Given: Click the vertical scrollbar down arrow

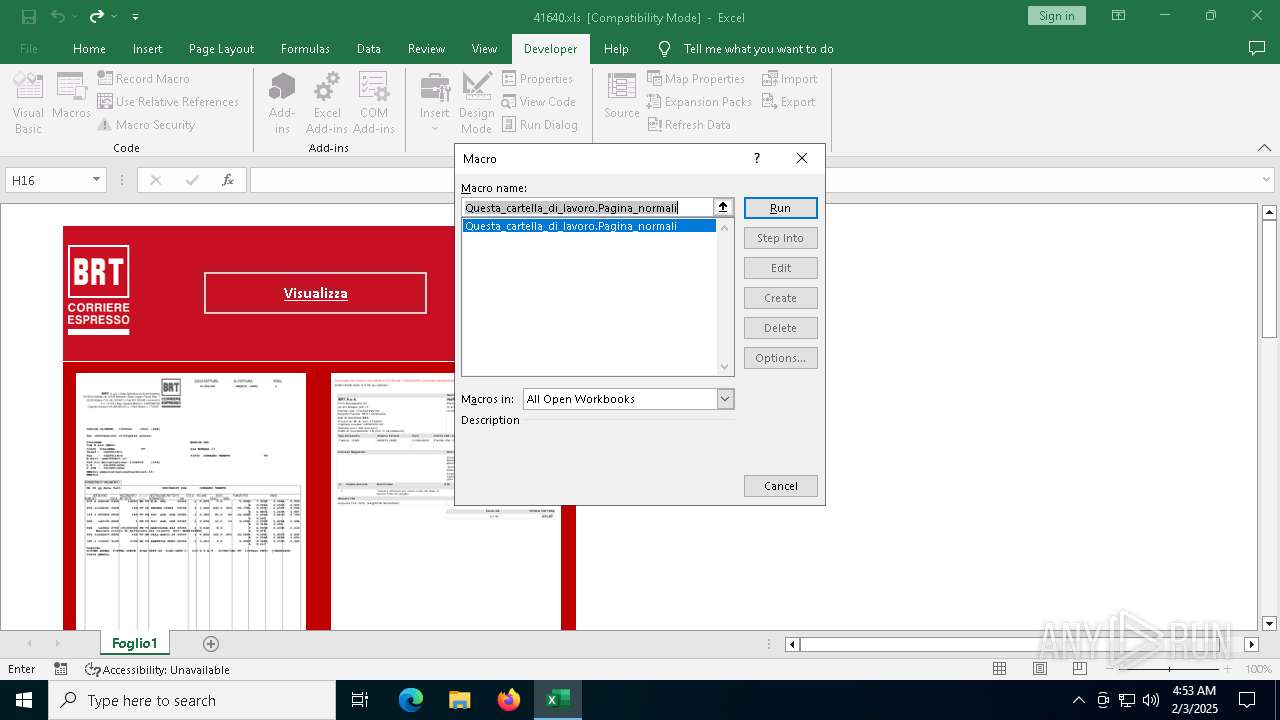Looking at the screenshot, I should 1270,623.
